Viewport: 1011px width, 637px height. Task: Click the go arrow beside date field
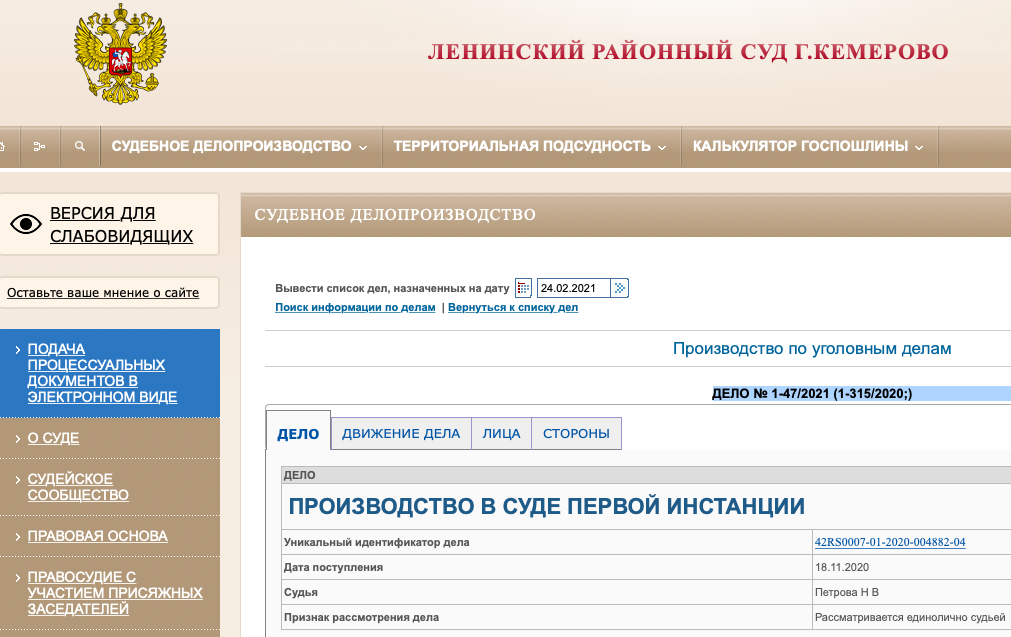coord(620,288)
